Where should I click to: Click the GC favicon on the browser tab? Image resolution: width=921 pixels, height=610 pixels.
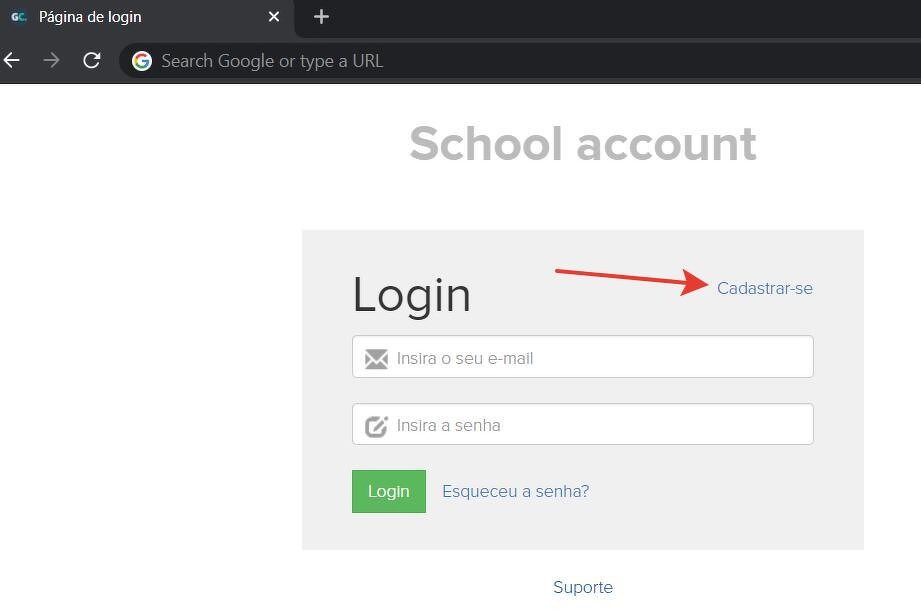click(x=18, y=17)
